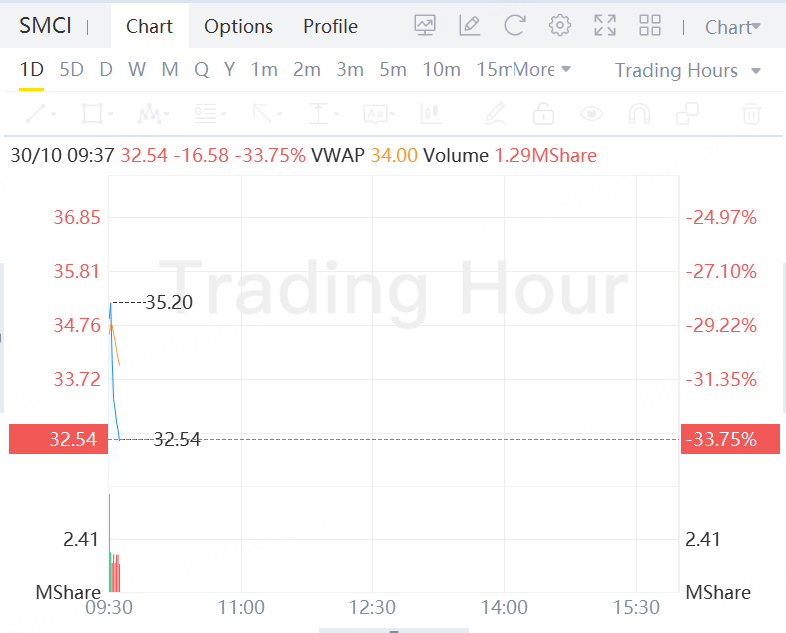Screen dimensions: 786x633
Task: Open the More timeframes dropdown
Action: tap(542, 70)
